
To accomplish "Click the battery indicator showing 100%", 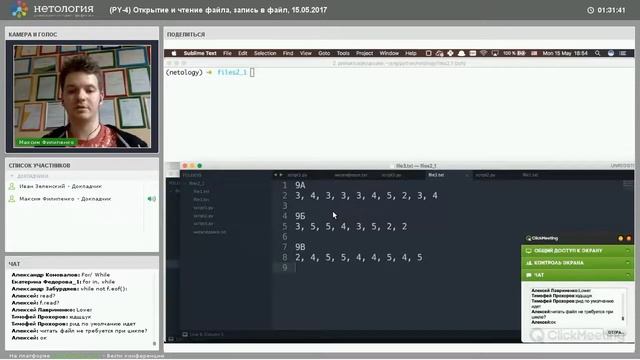I will click(514, 53).
